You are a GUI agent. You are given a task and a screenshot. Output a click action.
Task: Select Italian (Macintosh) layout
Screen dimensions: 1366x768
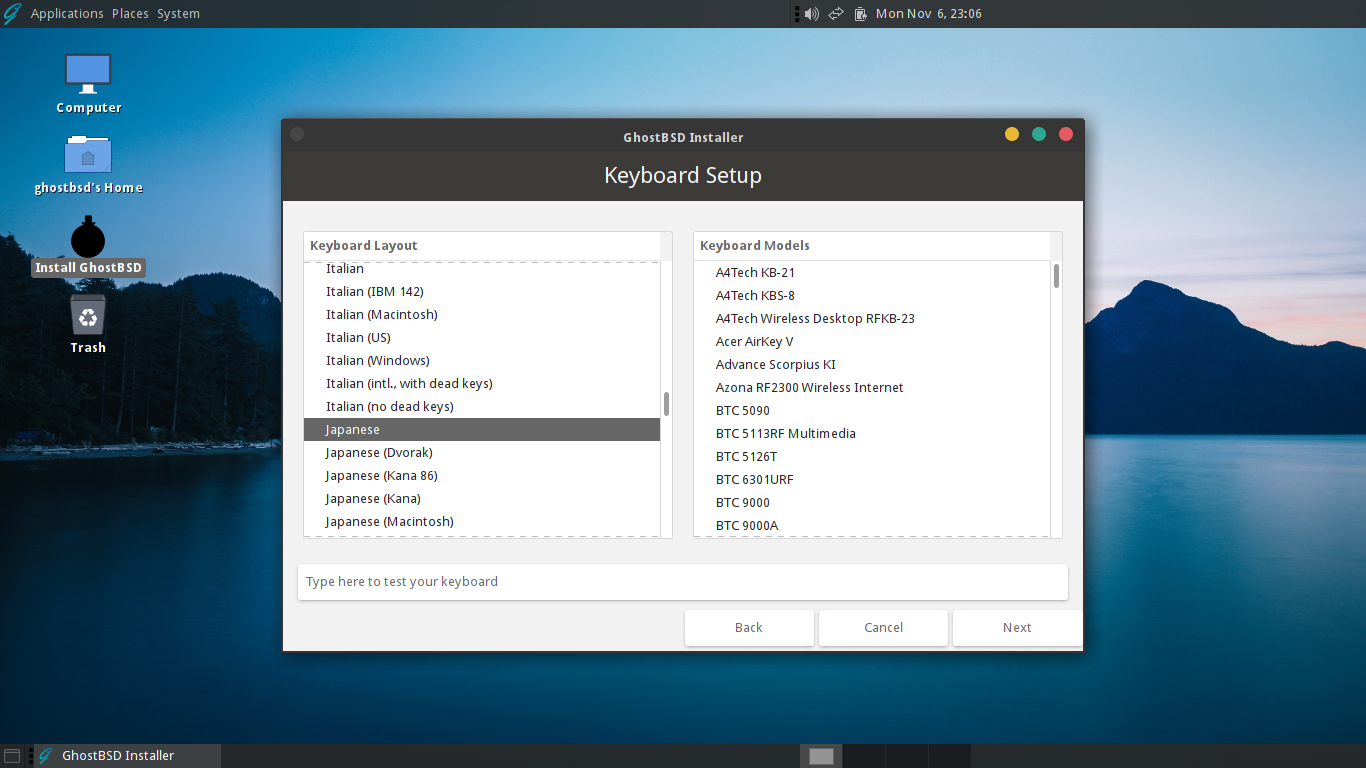click(x=482, y=315)
